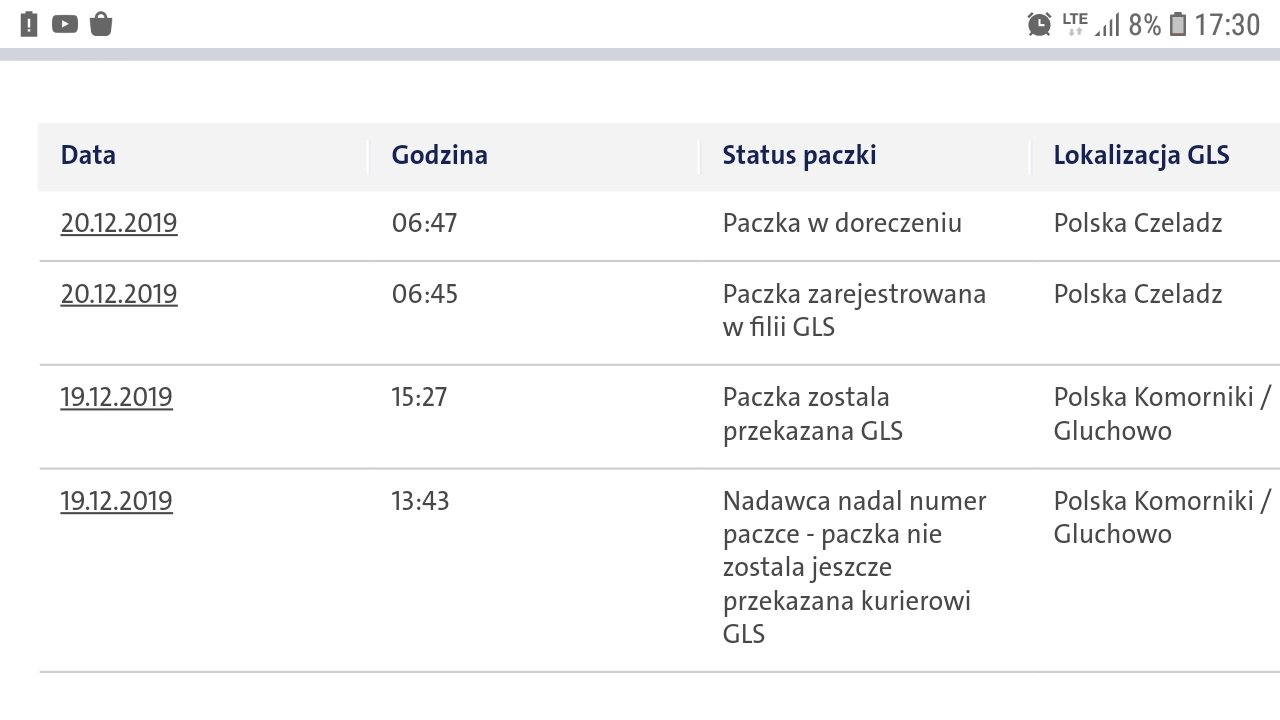Tap the signal strength bars icon
This screenshot has width=1280, height=720.
[1107, 25]
